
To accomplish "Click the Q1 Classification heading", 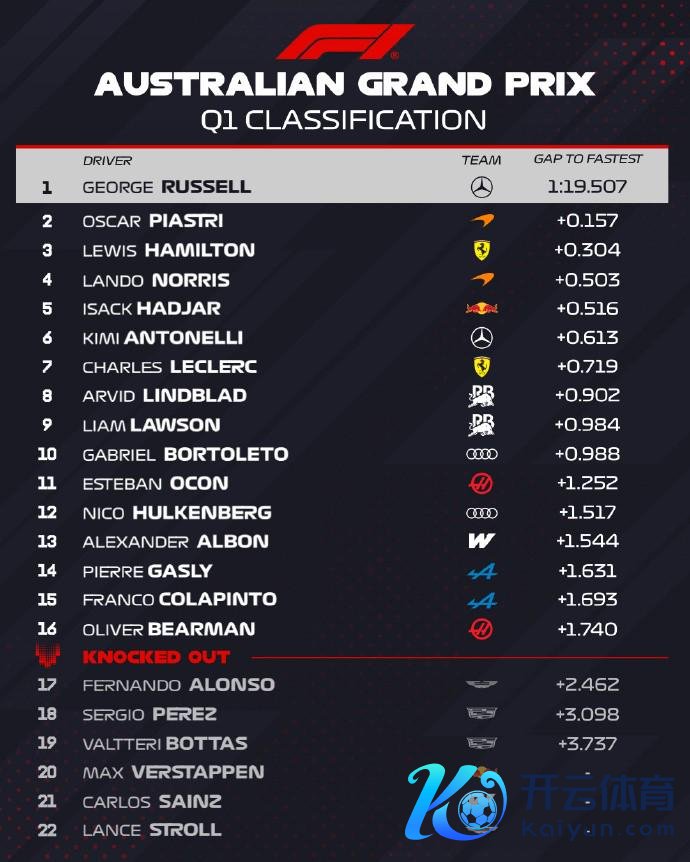I will click(x=344, y=120).
